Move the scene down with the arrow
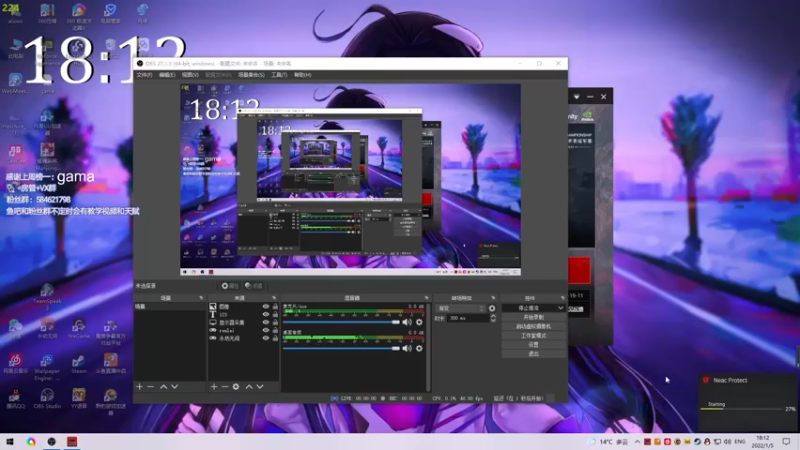 click(174, 387)
